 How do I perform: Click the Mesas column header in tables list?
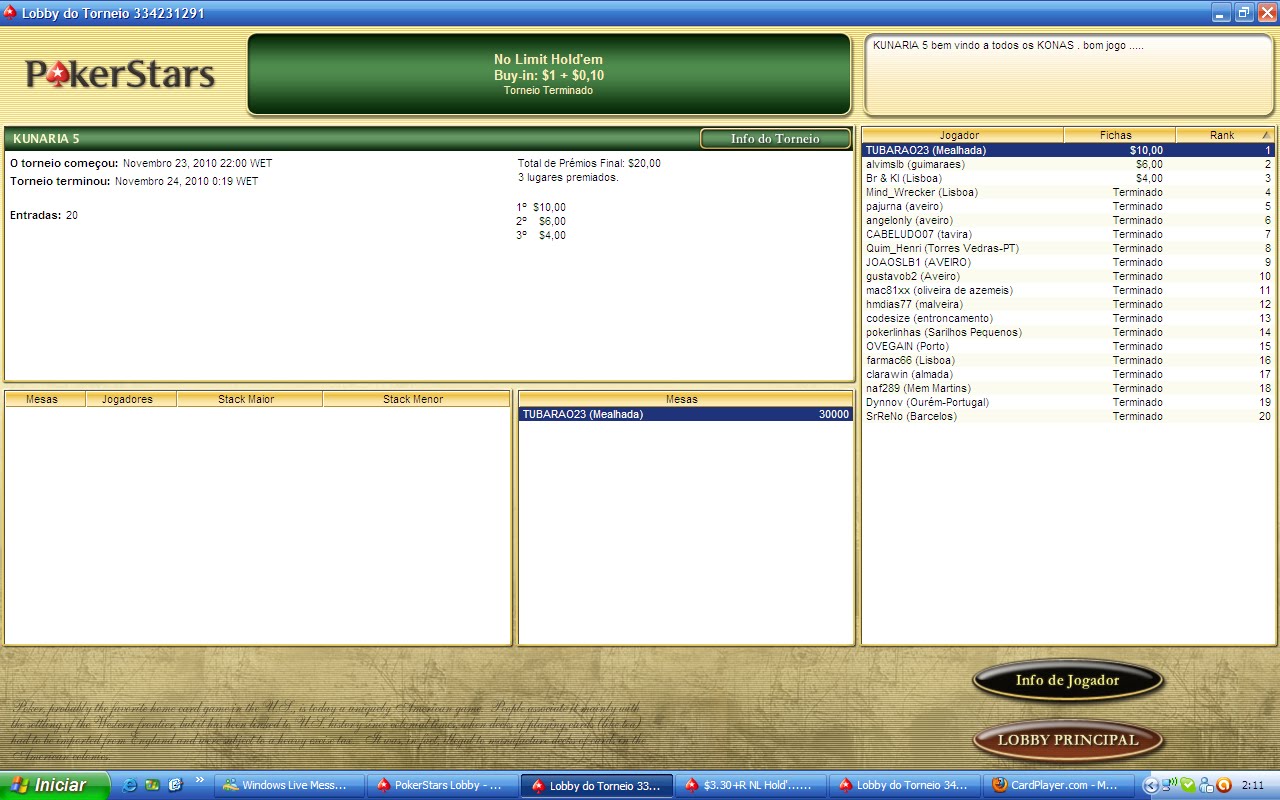(45, 399)
